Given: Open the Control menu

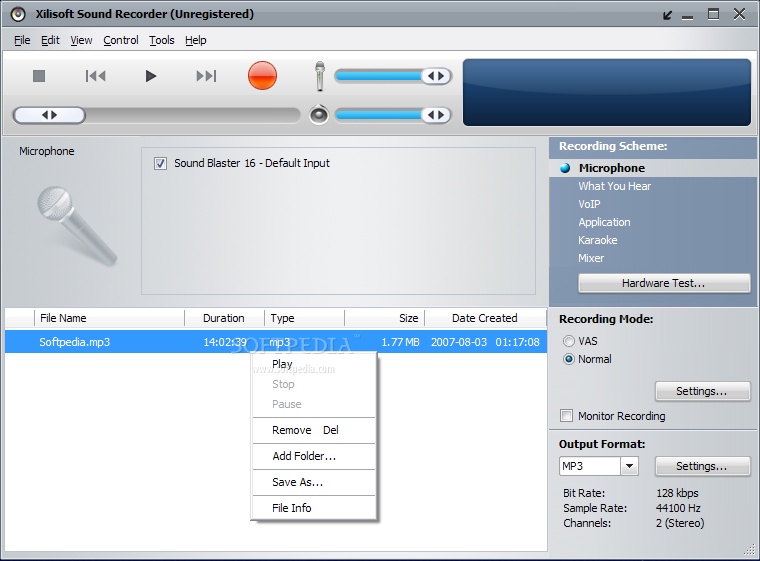Looking at the screenshot, I should [x=121, y=40].
